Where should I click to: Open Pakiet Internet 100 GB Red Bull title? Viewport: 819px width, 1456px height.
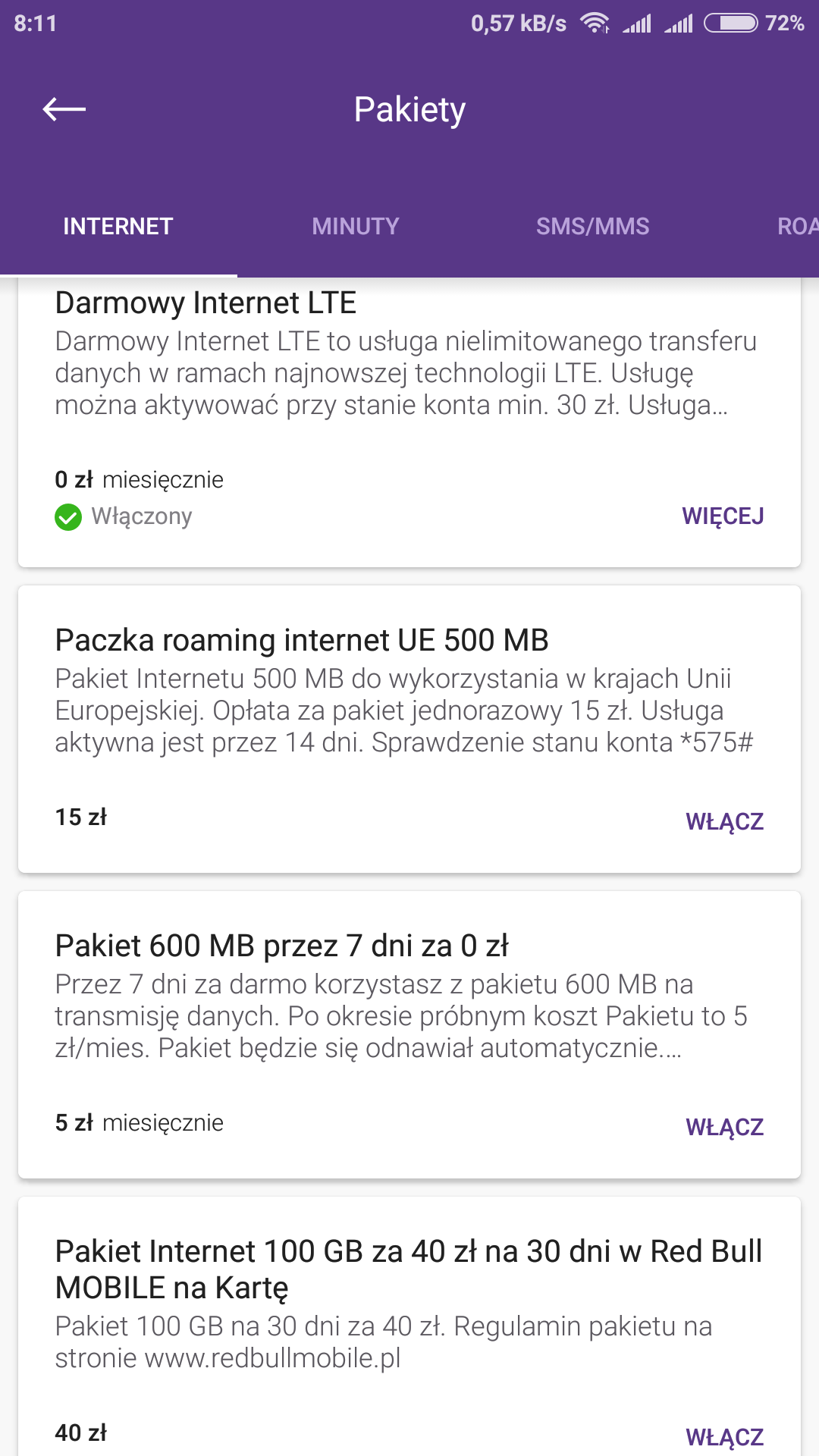pos(408,1269)
